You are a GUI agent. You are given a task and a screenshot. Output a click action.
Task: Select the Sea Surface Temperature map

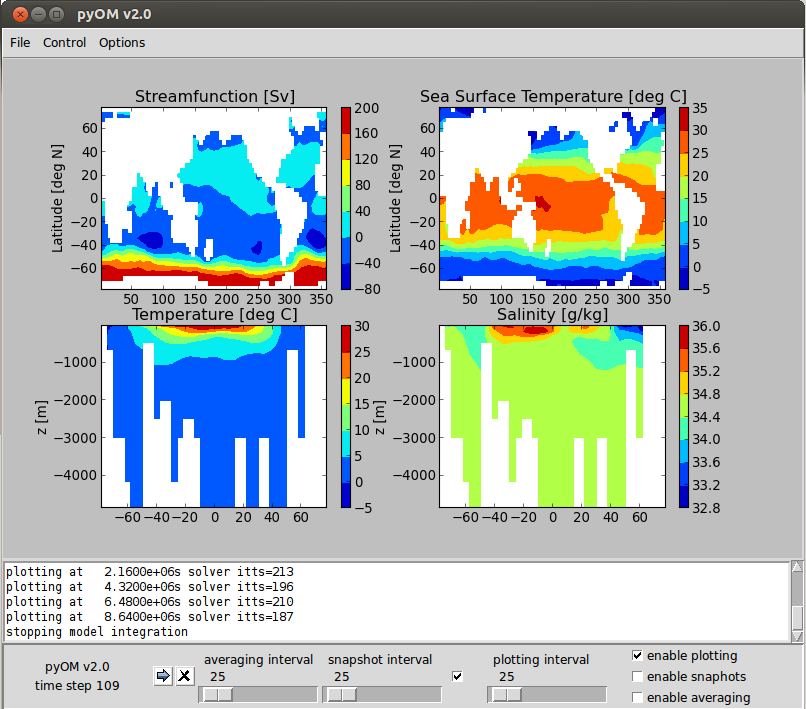coord(553,198)
